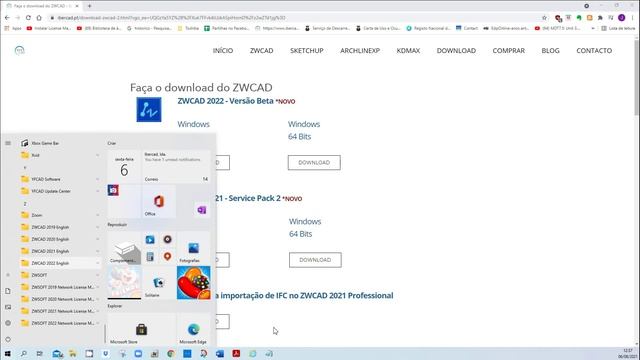Open Office tile in Start menu
The height and width of the screenshot is (360, 640).
click(159, 201)
